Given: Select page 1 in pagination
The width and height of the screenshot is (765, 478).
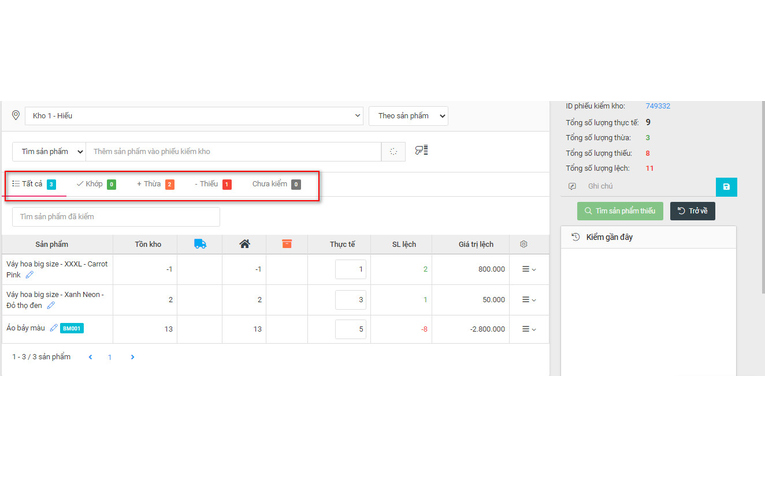Looking at the screenshot, I should pos(110,358).
